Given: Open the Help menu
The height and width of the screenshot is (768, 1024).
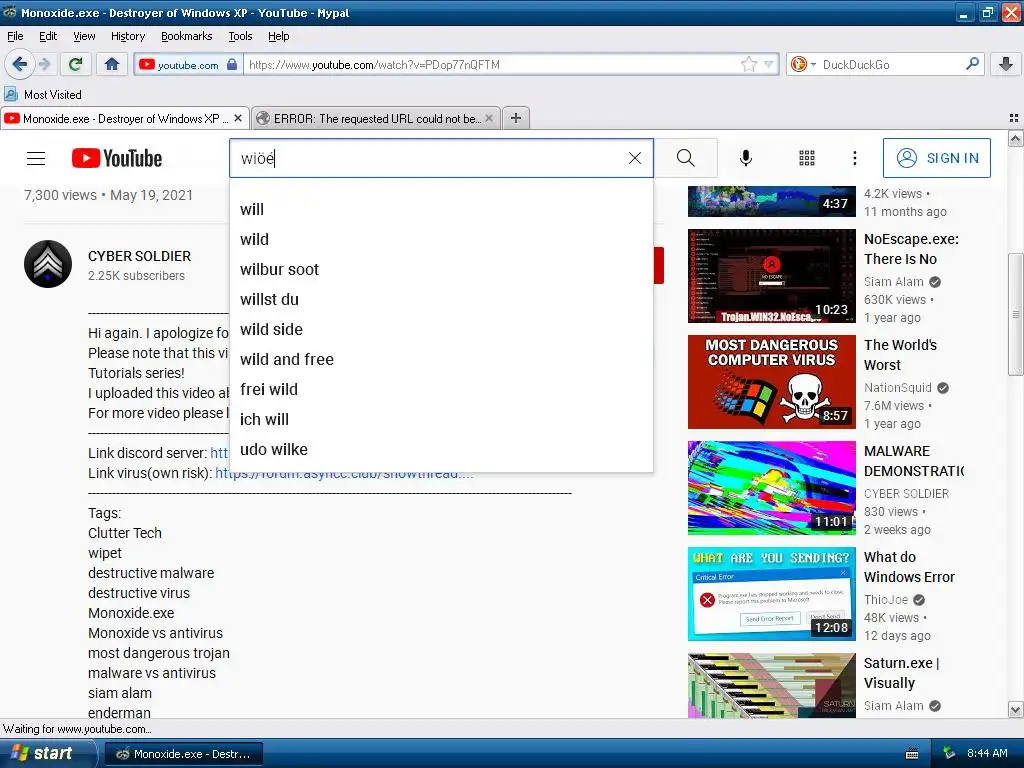Looking at the screenshot, I should [278, 36].
